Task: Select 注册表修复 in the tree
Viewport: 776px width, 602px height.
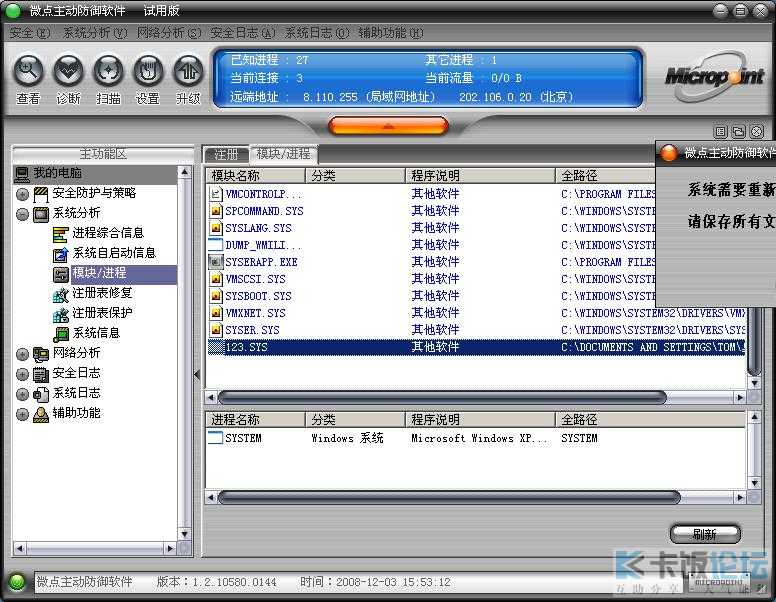Action: click(x=101, y=293)
